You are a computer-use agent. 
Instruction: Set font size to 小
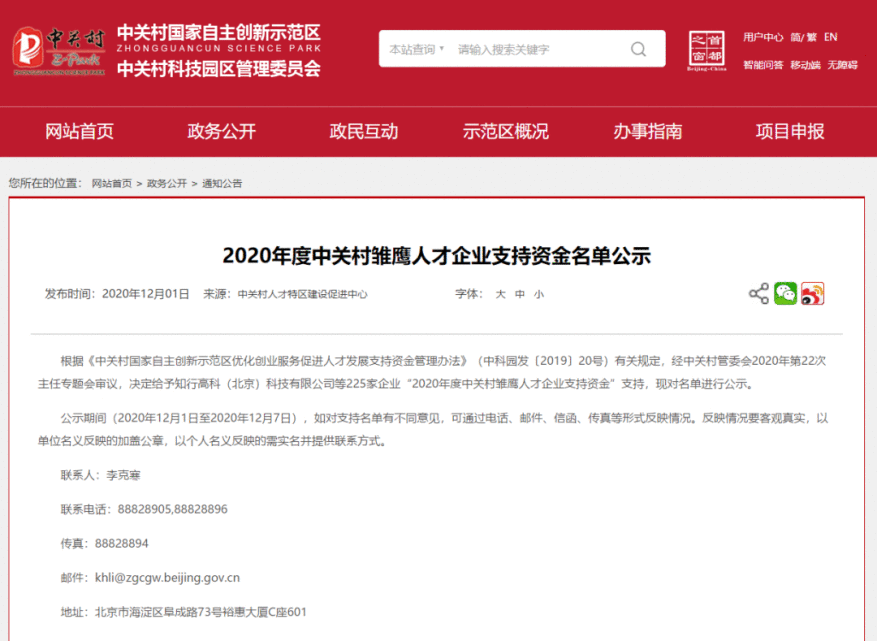point(539,294)
